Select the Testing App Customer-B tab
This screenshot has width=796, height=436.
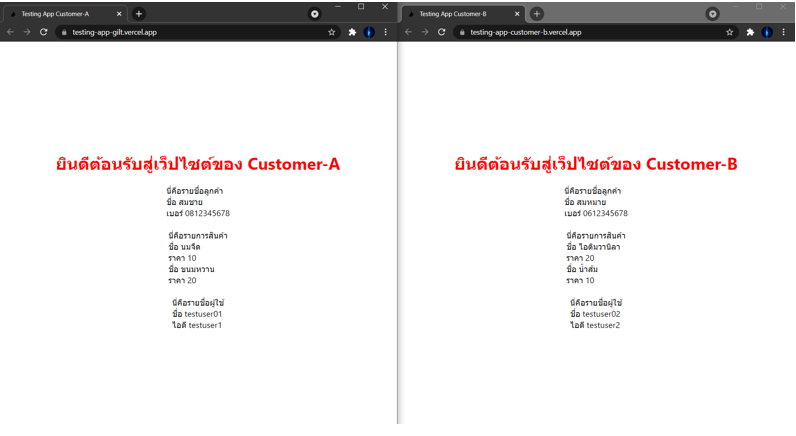(x=462, y=14)
